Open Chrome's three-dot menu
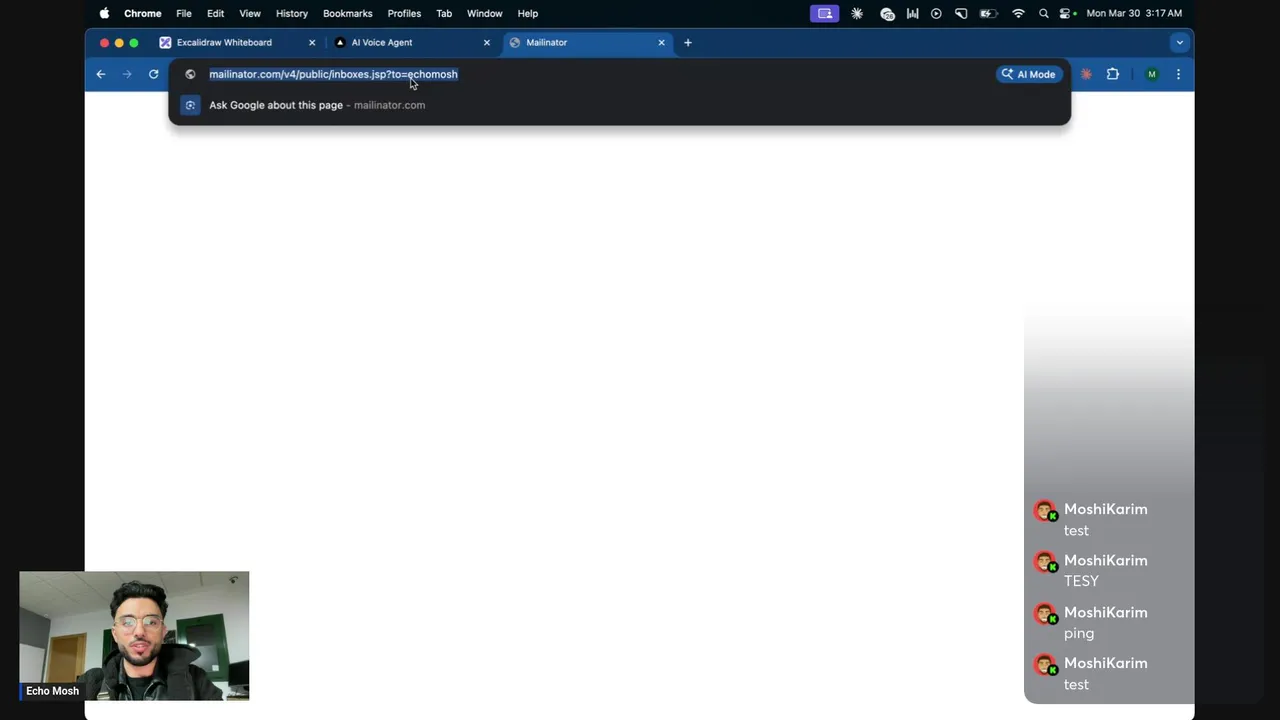Image resolution: width=1280 pixels, height=720 pixels. pyautogui.click(x=1178, y=74)
